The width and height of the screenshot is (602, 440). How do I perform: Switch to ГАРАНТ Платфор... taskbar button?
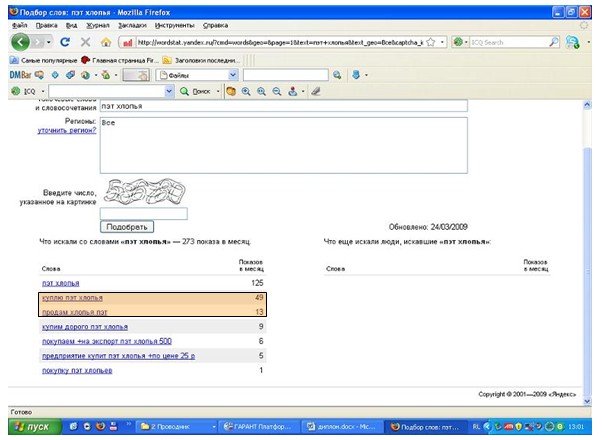259,427
